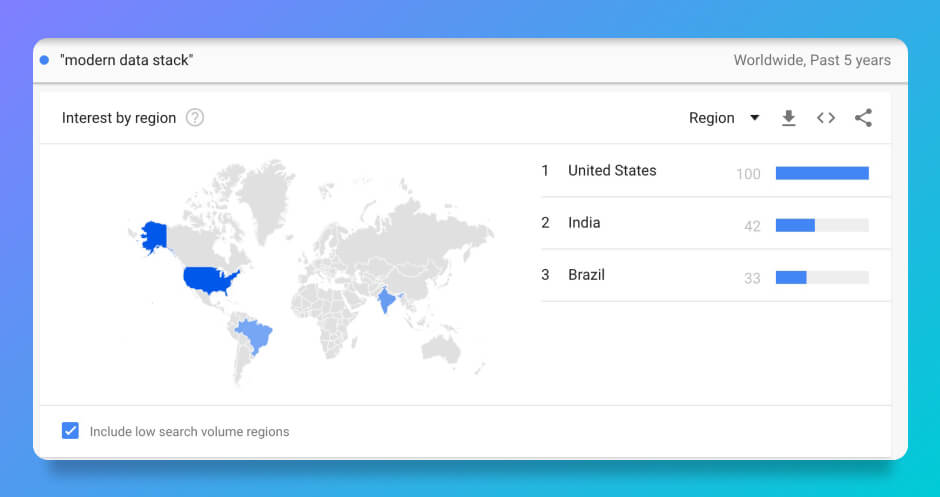Click the share icon
The width and height of the screenshot is (940, 497).
[x=863, y=118]
